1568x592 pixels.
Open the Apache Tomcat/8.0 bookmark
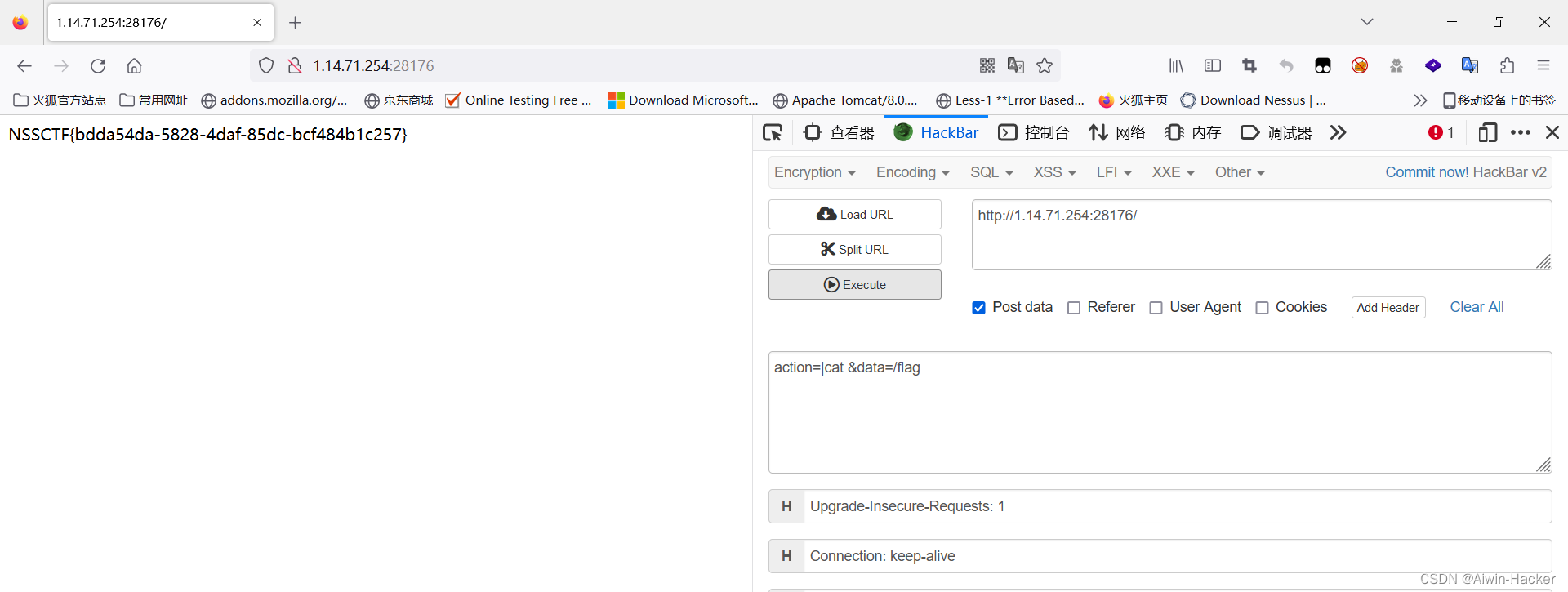[845, 100]
